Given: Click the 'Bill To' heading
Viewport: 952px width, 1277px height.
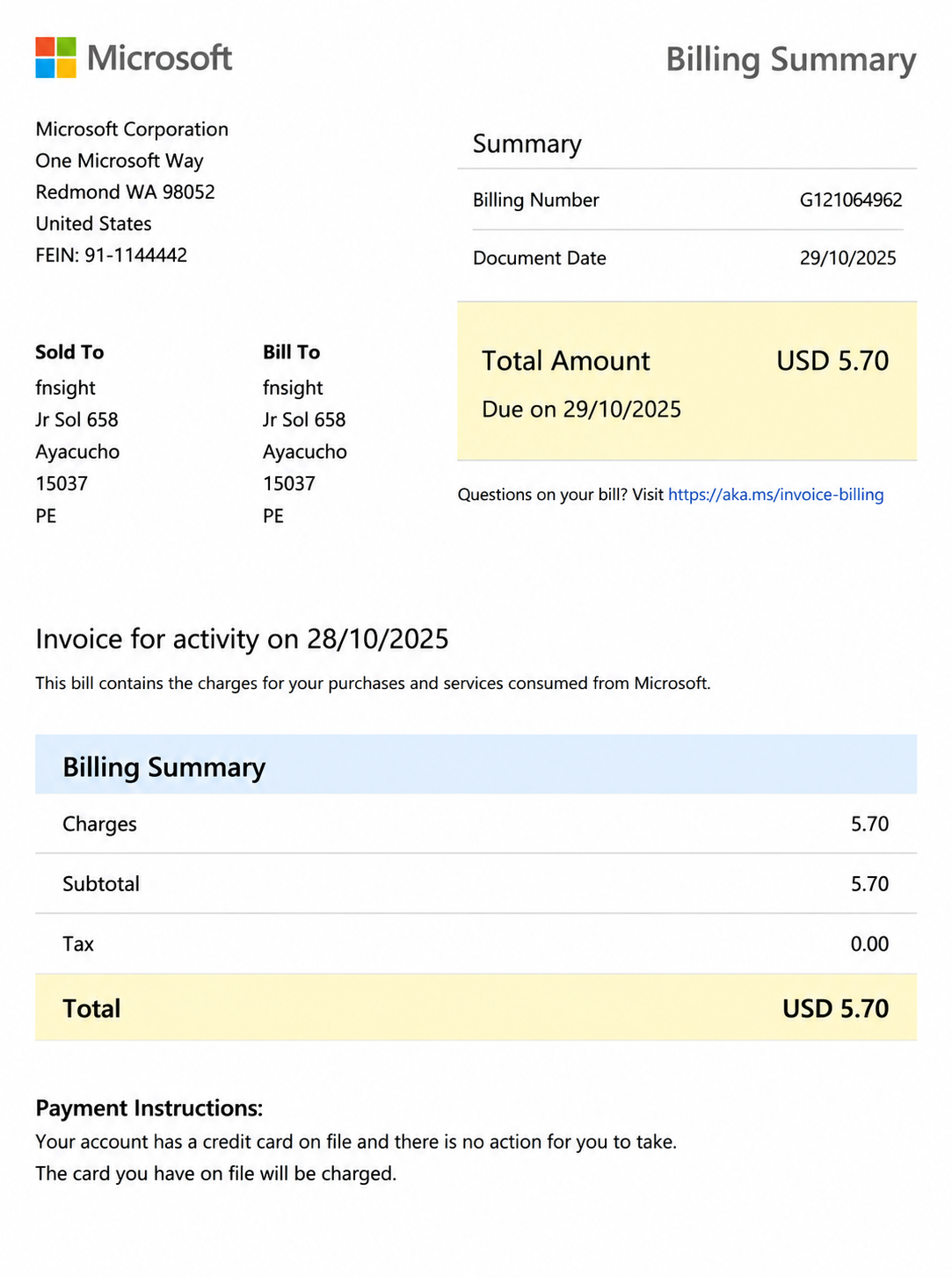Looking at the screenshot, I should click(291, 352).
